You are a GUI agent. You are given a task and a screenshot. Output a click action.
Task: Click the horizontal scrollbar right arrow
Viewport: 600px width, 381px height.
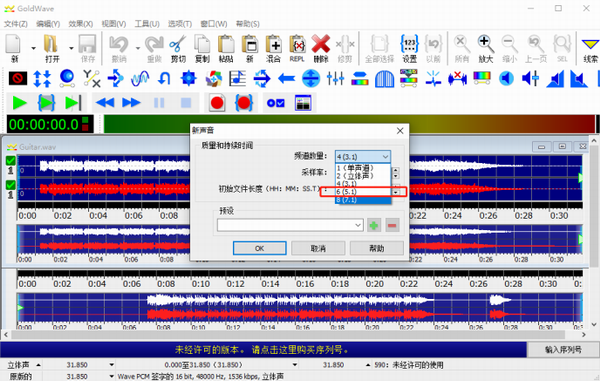click(584, 335)
